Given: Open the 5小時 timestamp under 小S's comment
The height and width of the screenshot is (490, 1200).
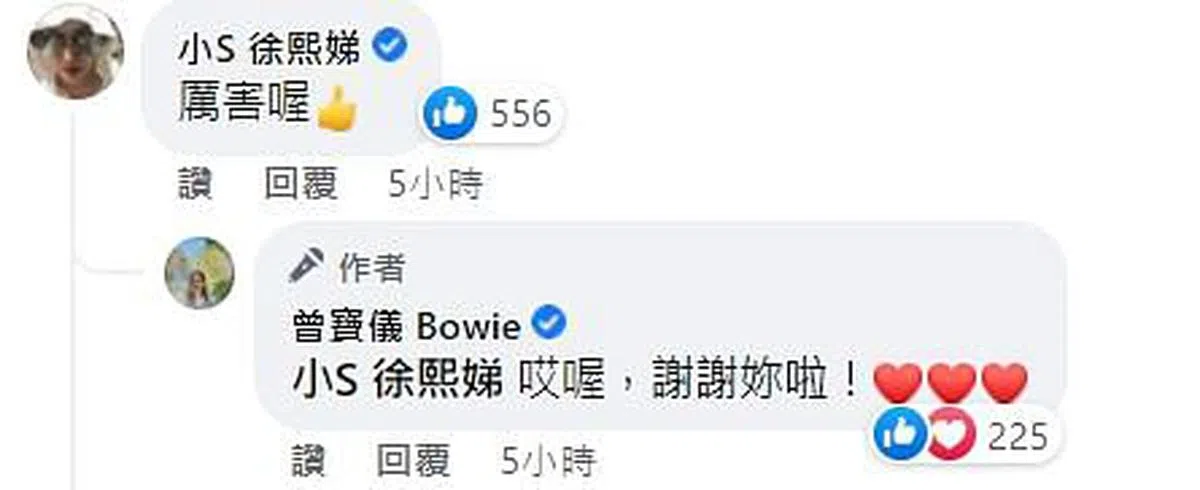Looking at the screenshot, I should click(x=435, y=184).
